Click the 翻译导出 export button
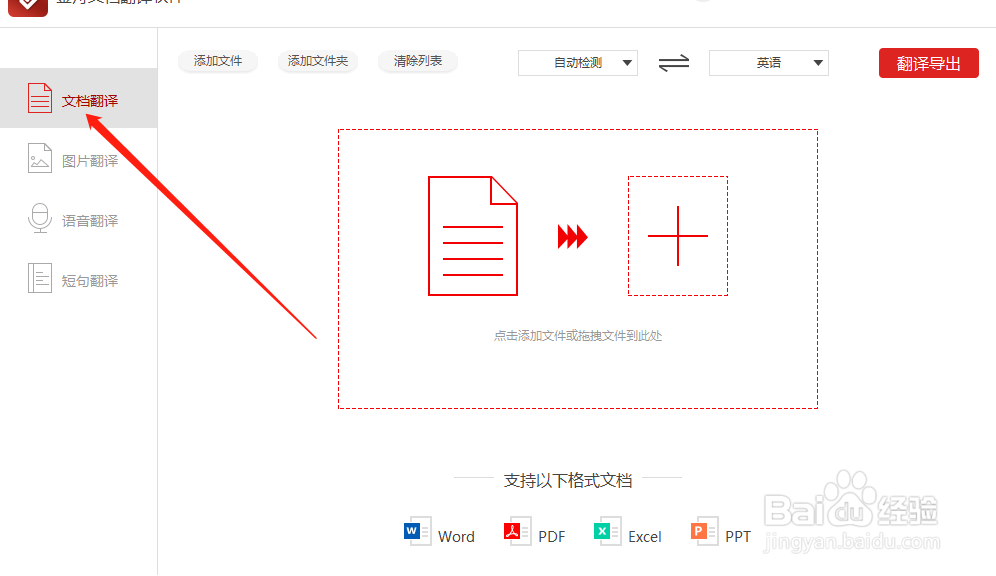Viewport: 996px width, 576px height. pyautogui.click(x=928, y=62)
